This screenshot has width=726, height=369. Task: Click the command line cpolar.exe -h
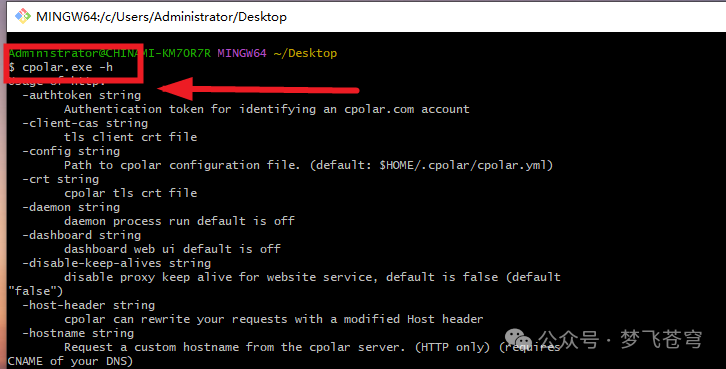click(68, 68)
